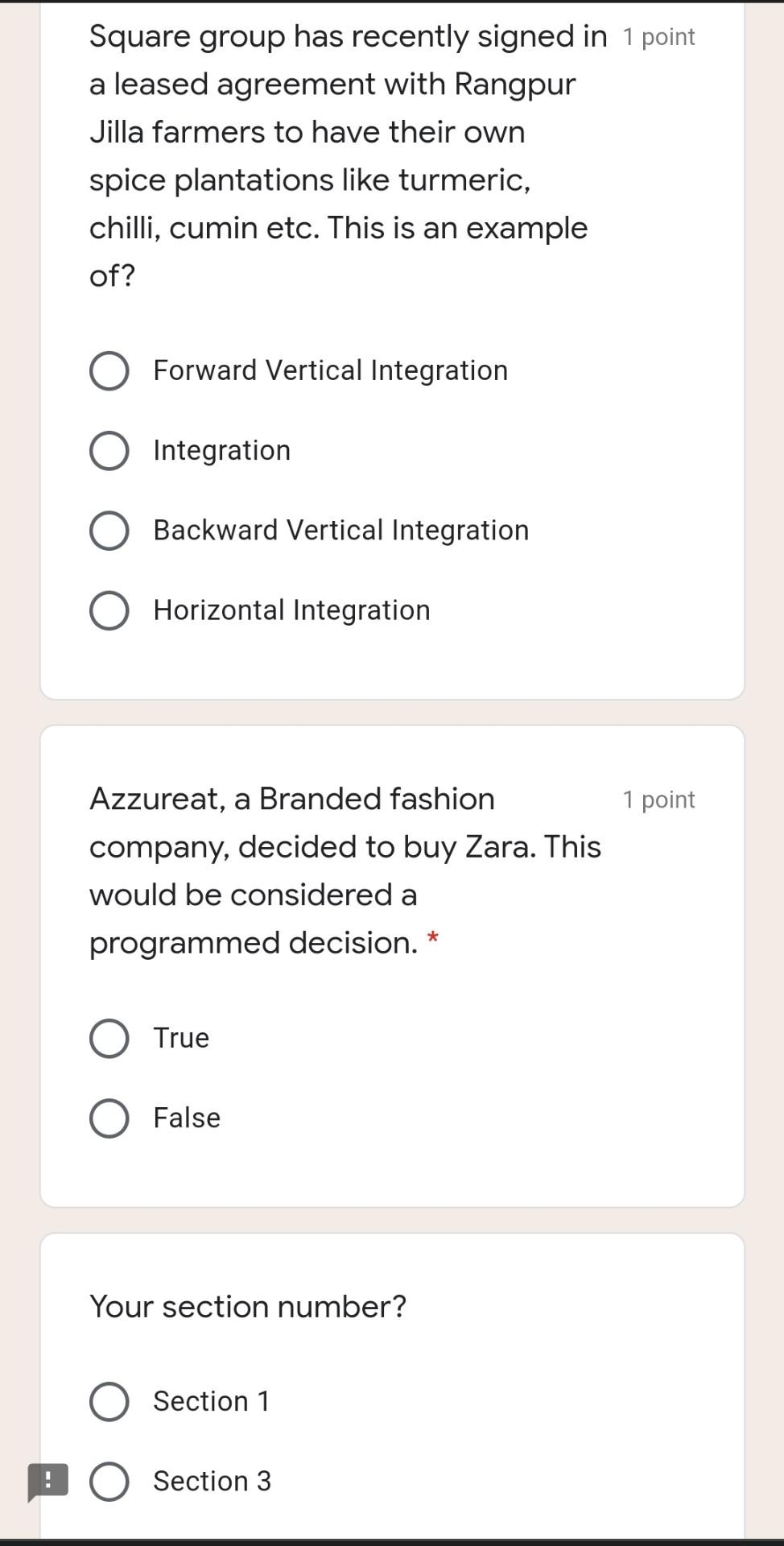Click the Square group question text

(x=338, y=155)
